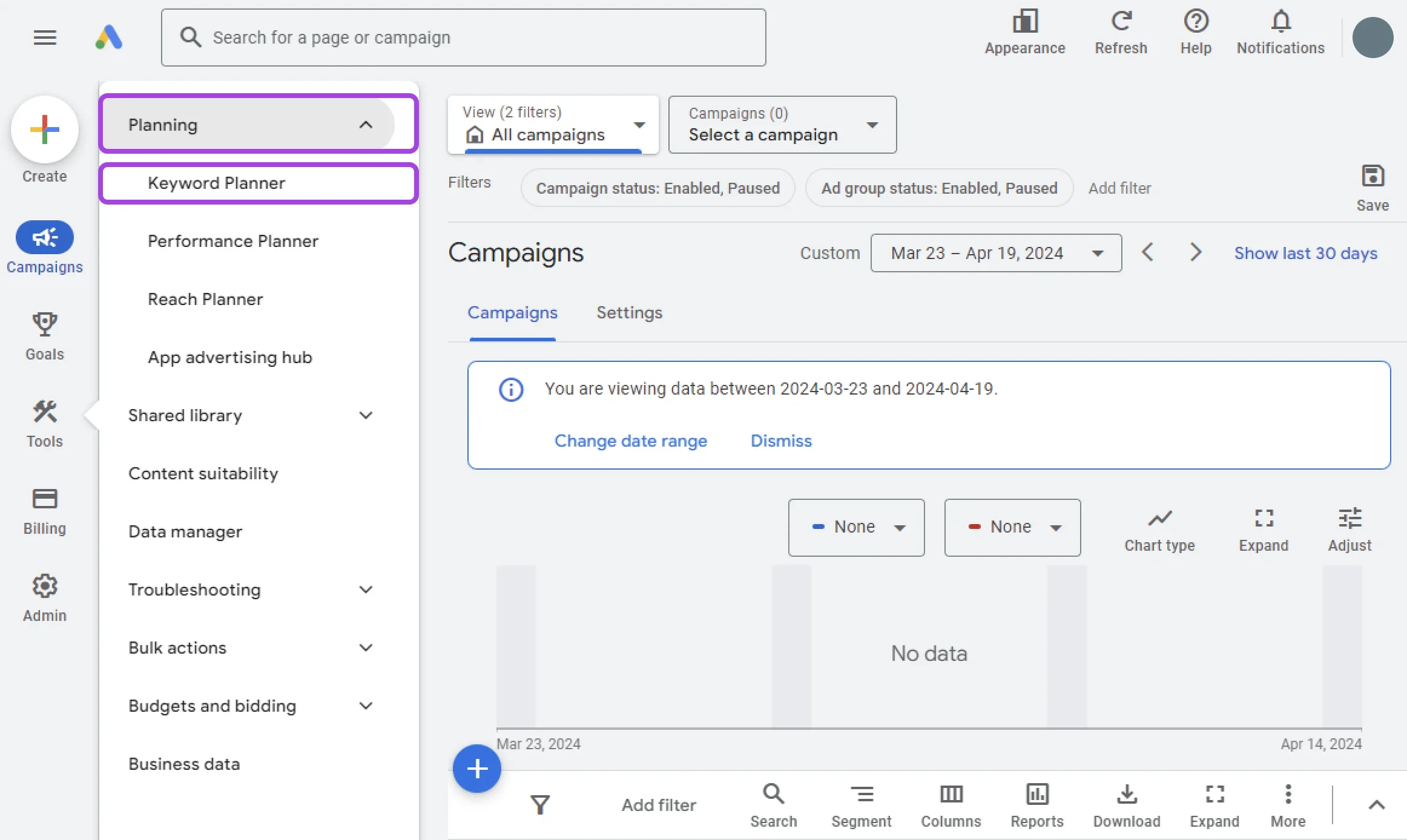Click Add filter beside filter chips
The height and width of the screenshot is (840, 1407).
[1119, 188]
